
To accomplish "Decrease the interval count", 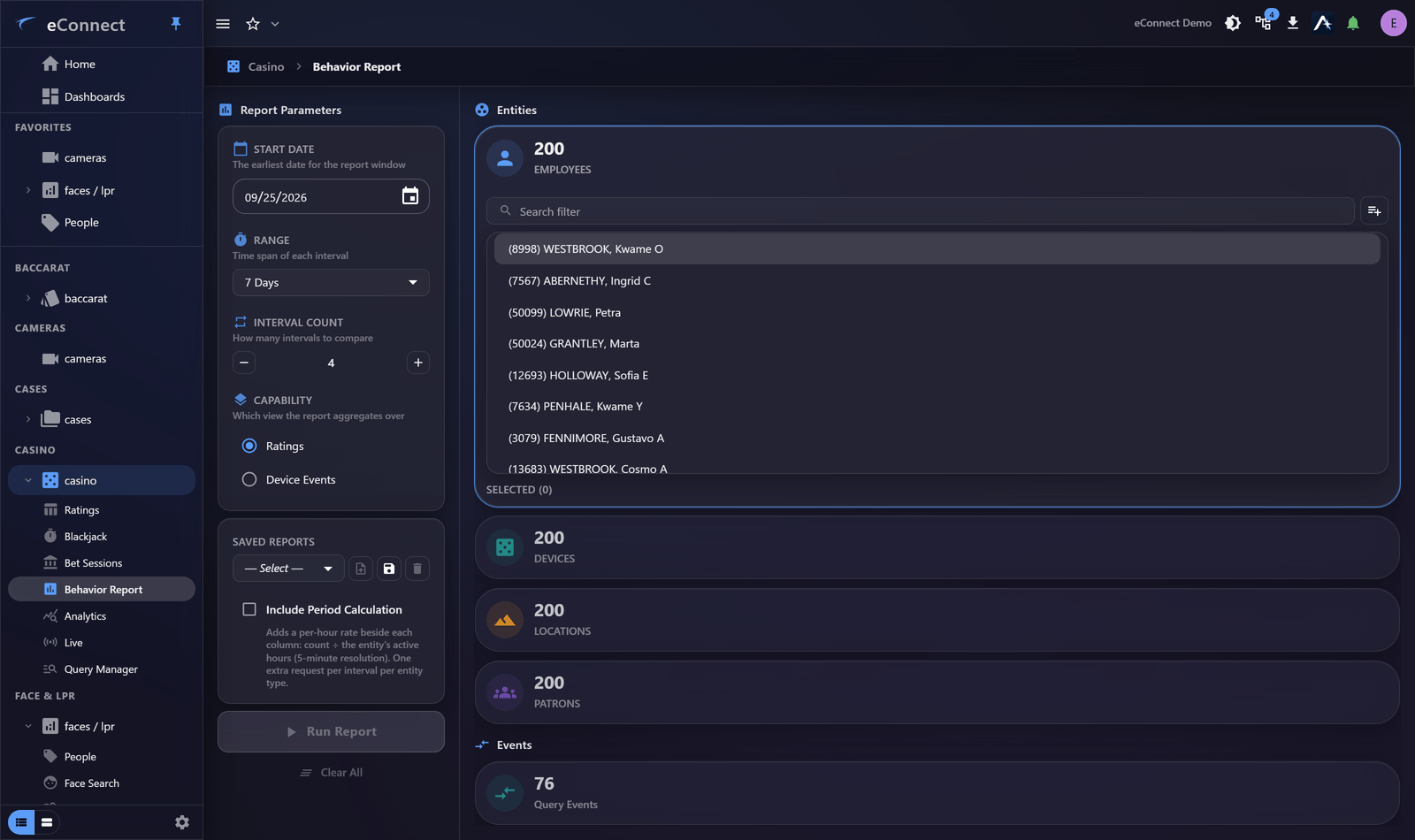I will [244, 363].
